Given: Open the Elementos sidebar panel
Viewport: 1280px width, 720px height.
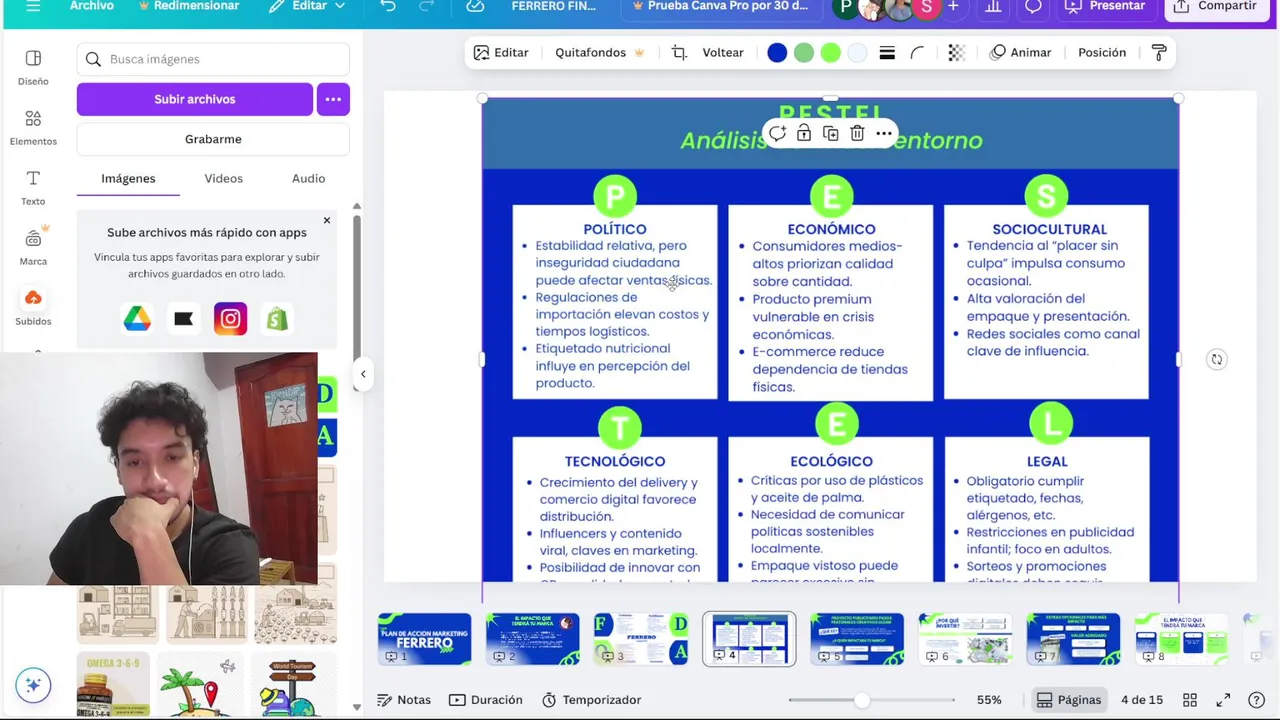Looking at the screenshot, I should coord(33,128).
